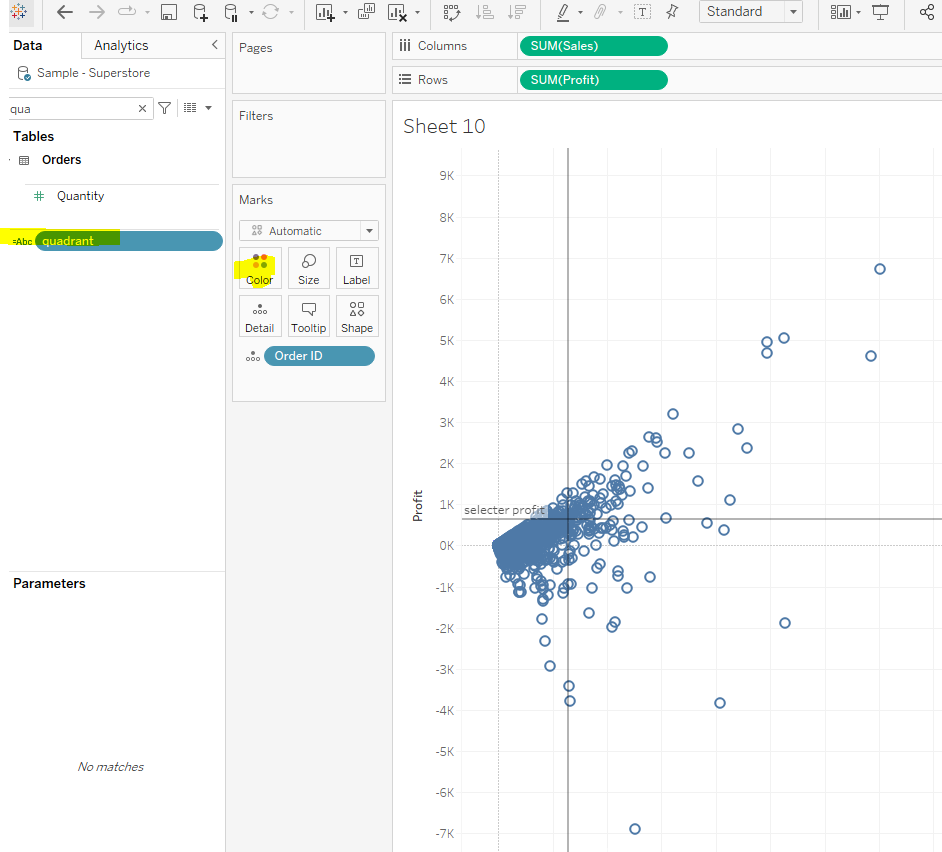
Task: Open the Automatic mark type dropdown
Action: (x=308, y=230)
